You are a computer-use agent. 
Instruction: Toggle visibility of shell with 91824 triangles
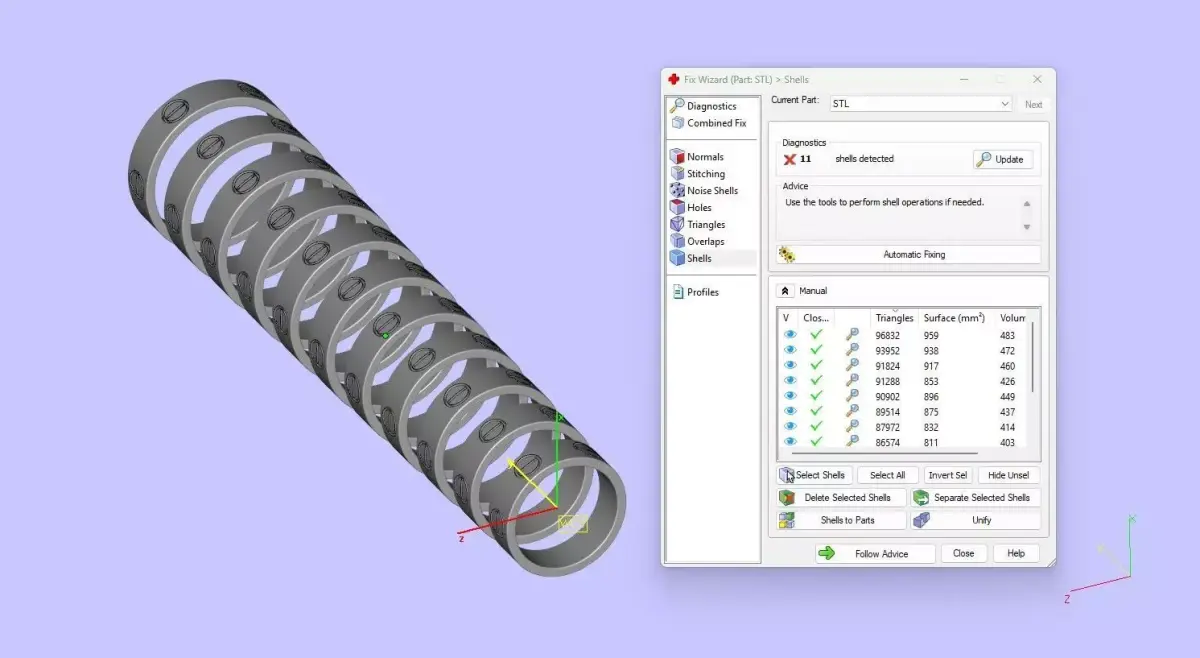coord(790,365)
